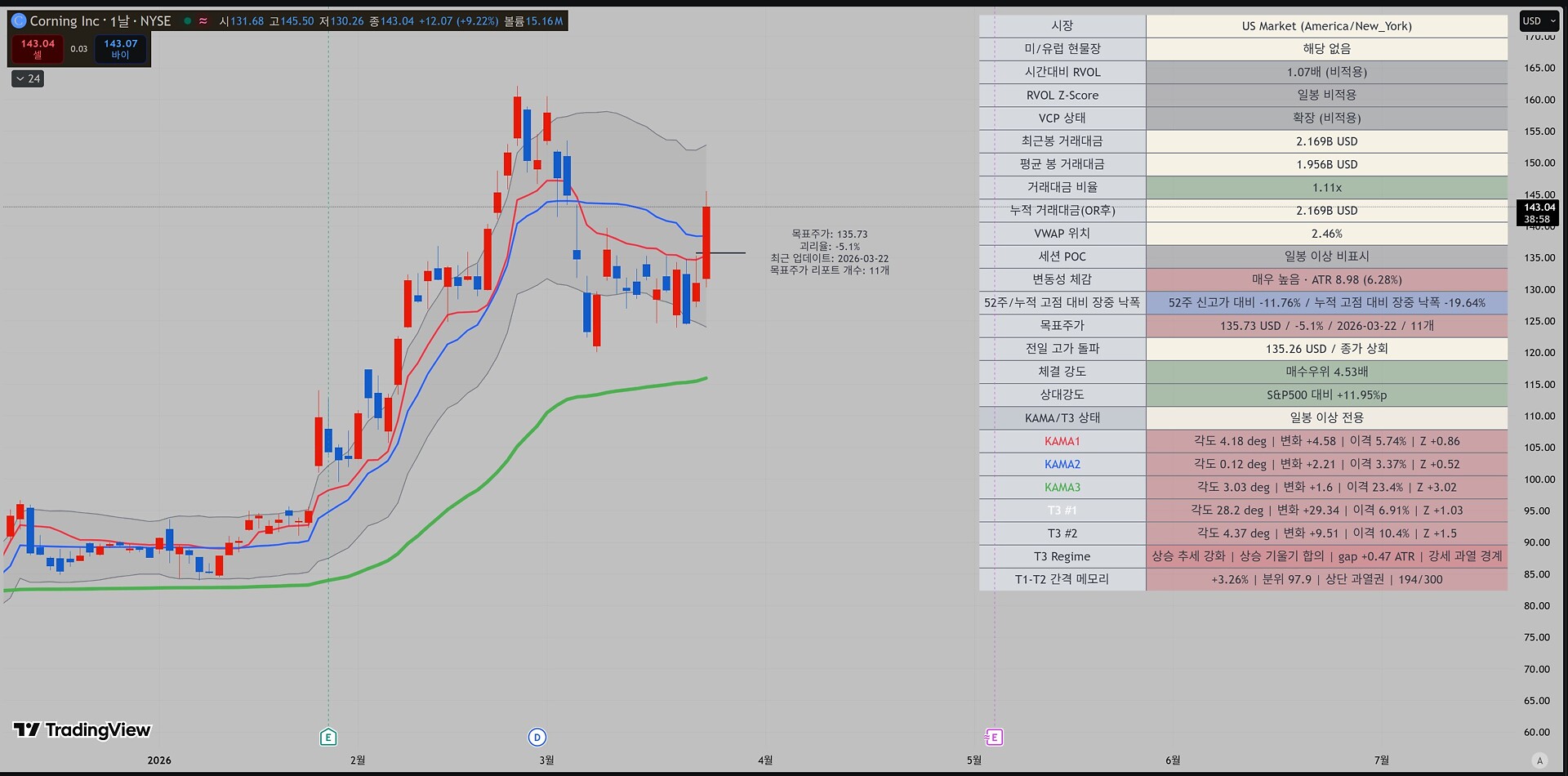The width and height of the screenshot is (1568, 776).
Task: Click the green E earnings marker
Action: pos(328,737)
